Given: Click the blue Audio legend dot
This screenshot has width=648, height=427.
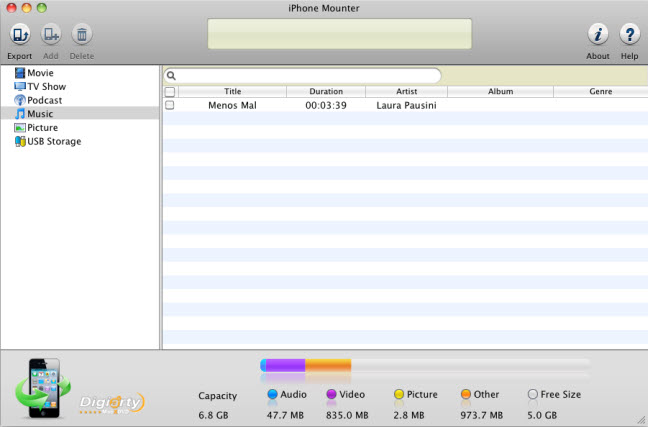Looking at the screenshot, I should click(272, 394).
